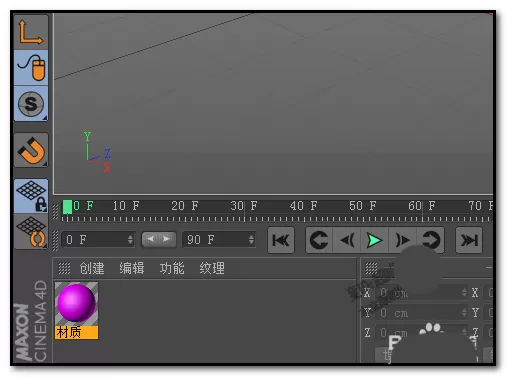Toggle the locked workplane grid icon

point(31,196)
